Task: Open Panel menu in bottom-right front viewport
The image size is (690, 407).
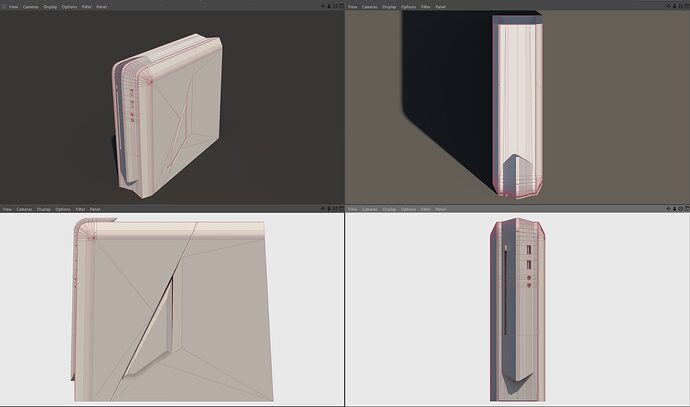Action: 440,209
